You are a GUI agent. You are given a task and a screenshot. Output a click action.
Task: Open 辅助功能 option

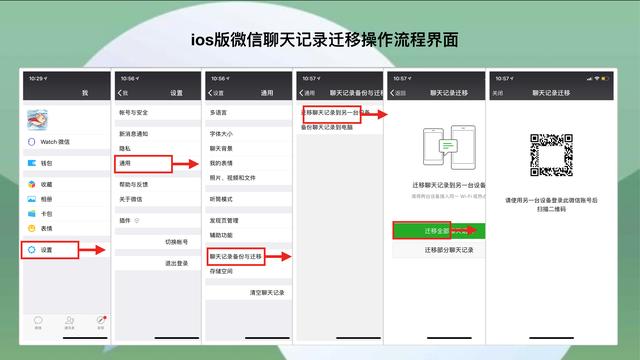click(x=249, y=235)
